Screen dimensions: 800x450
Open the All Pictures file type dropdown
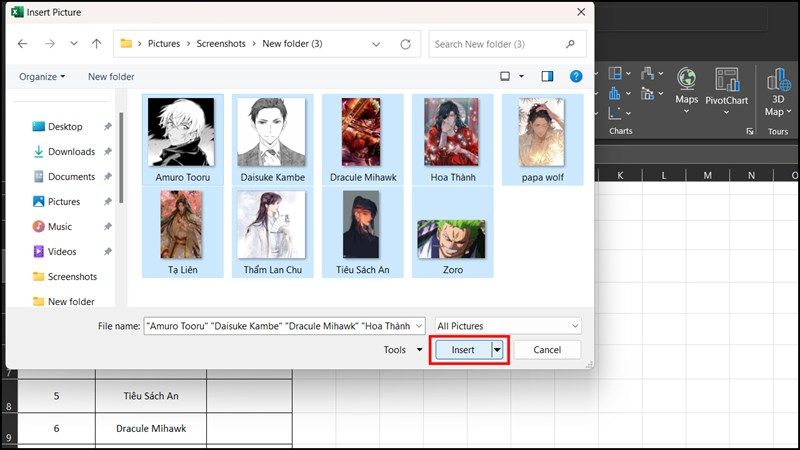508,326
